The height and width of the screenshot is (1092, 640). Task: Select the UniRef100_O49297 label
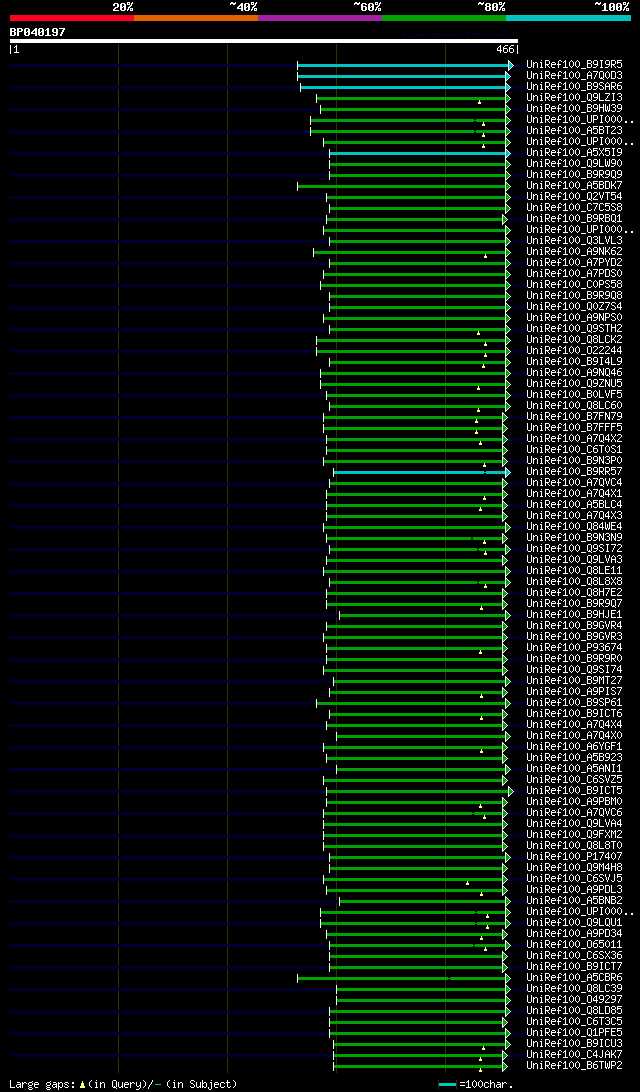[575, 999]
